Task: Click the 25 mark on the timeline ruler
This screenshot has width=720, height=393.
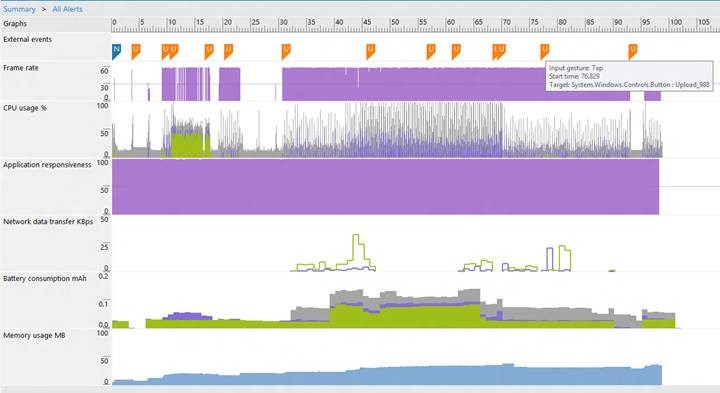Action: click(256, 22)
